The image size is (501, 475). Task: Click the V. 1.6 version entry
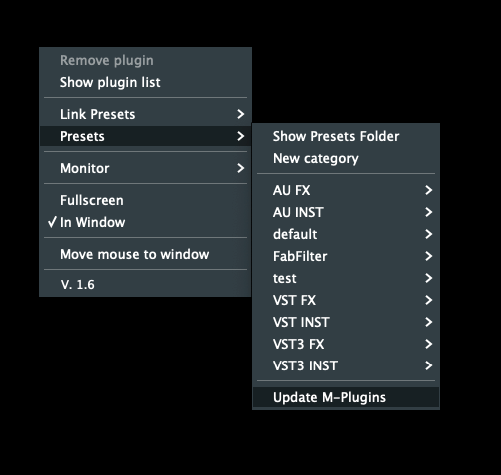coord(145,285)
